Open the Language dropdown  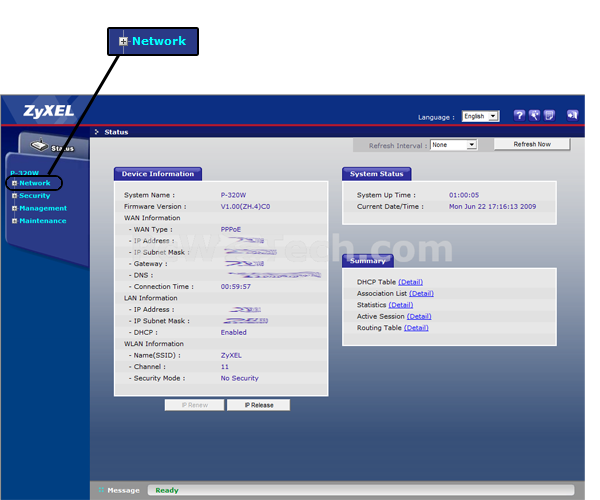tap(481, 116)
